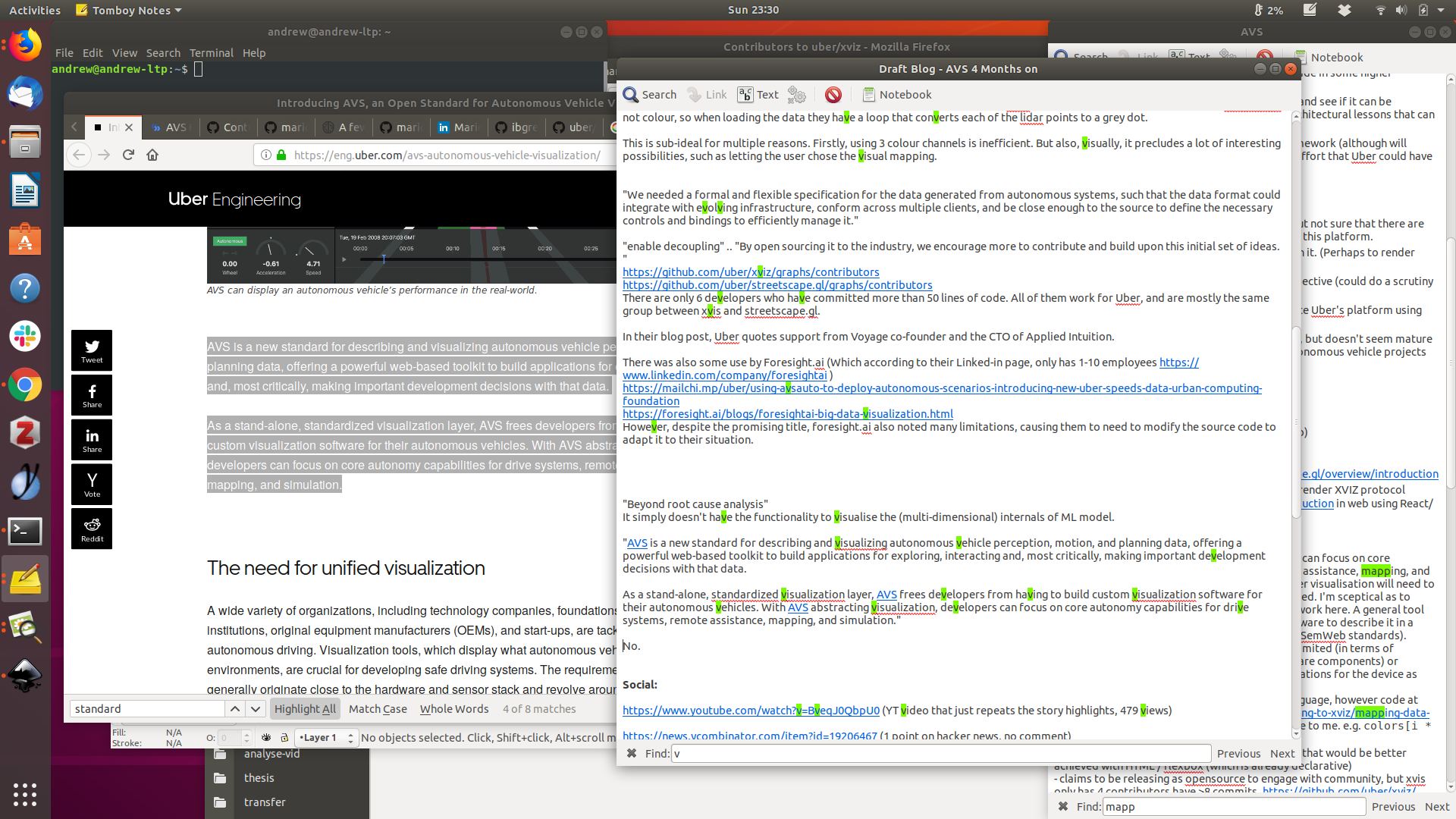Toggle Match Case in find bar

[378, 709]
